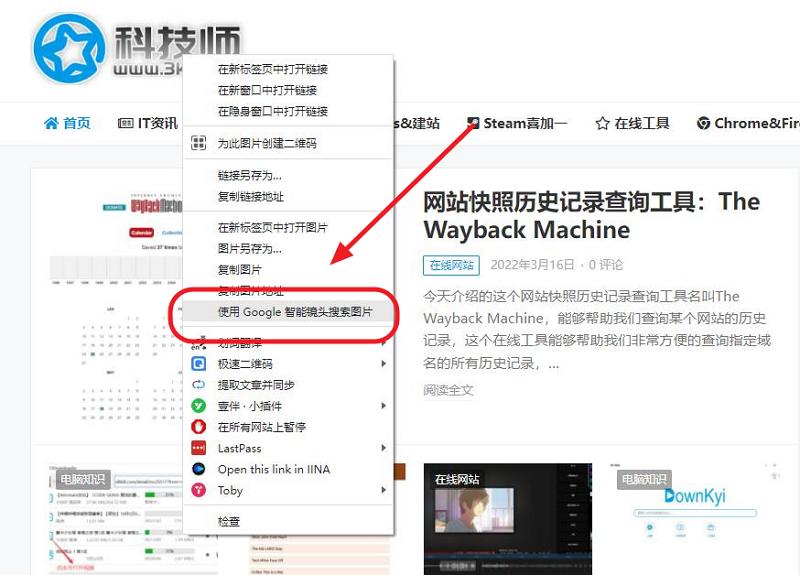Click the 在线网站 category tag under title
The height and width of the screenshot is (575, 800).
tap(452, 265)
